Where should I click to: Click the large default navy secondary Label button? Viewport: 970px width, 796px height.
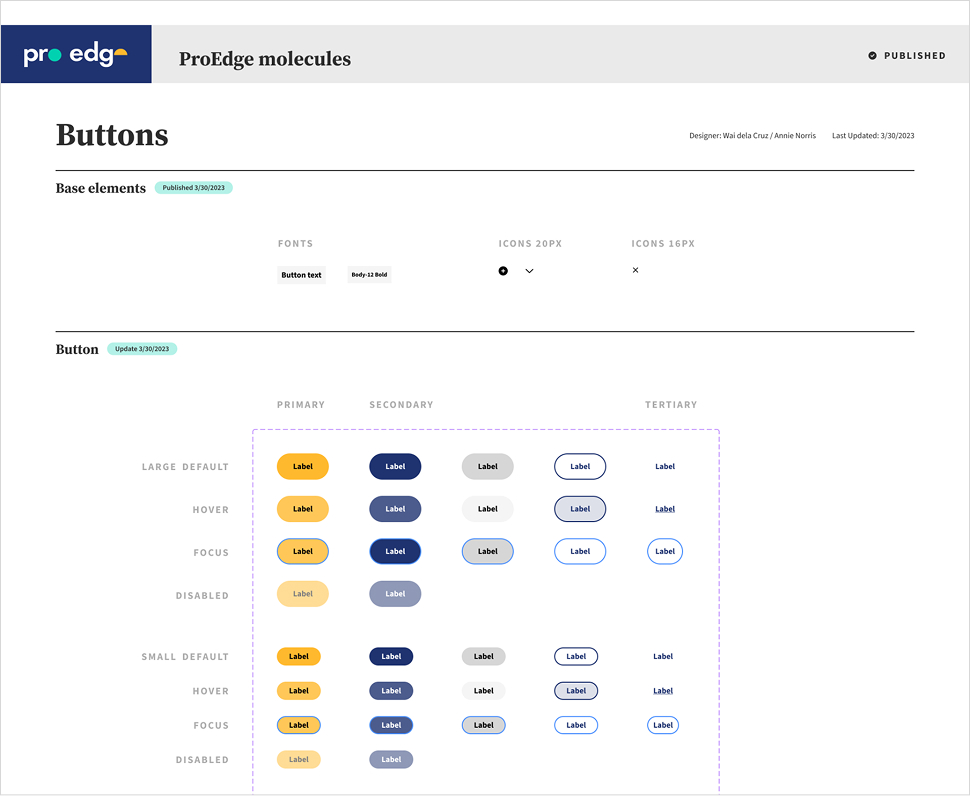(x=395, y=467)
